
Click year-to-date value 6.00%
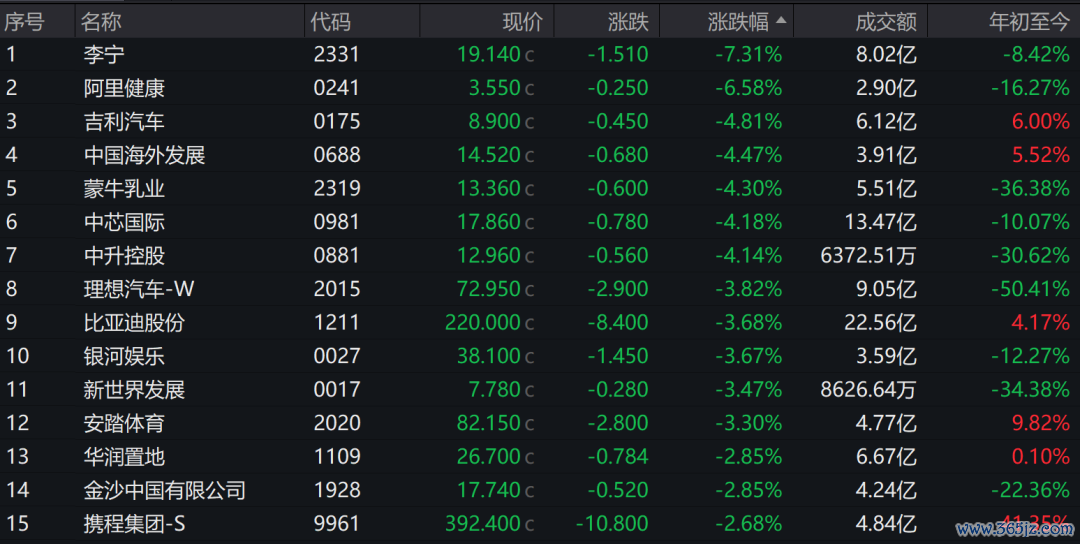coord(1041,122)
